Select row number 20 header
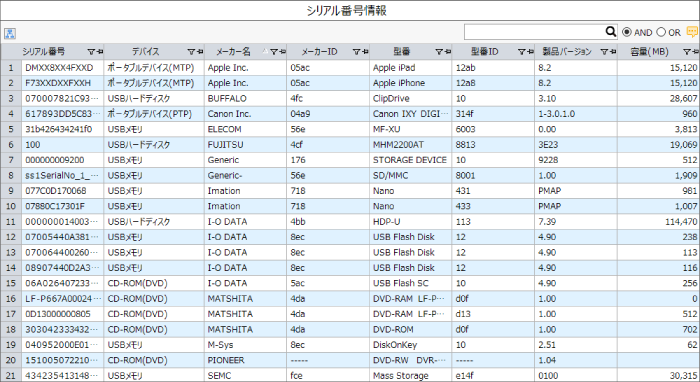The width and height of the screenshot is (700, 382). 11,360
